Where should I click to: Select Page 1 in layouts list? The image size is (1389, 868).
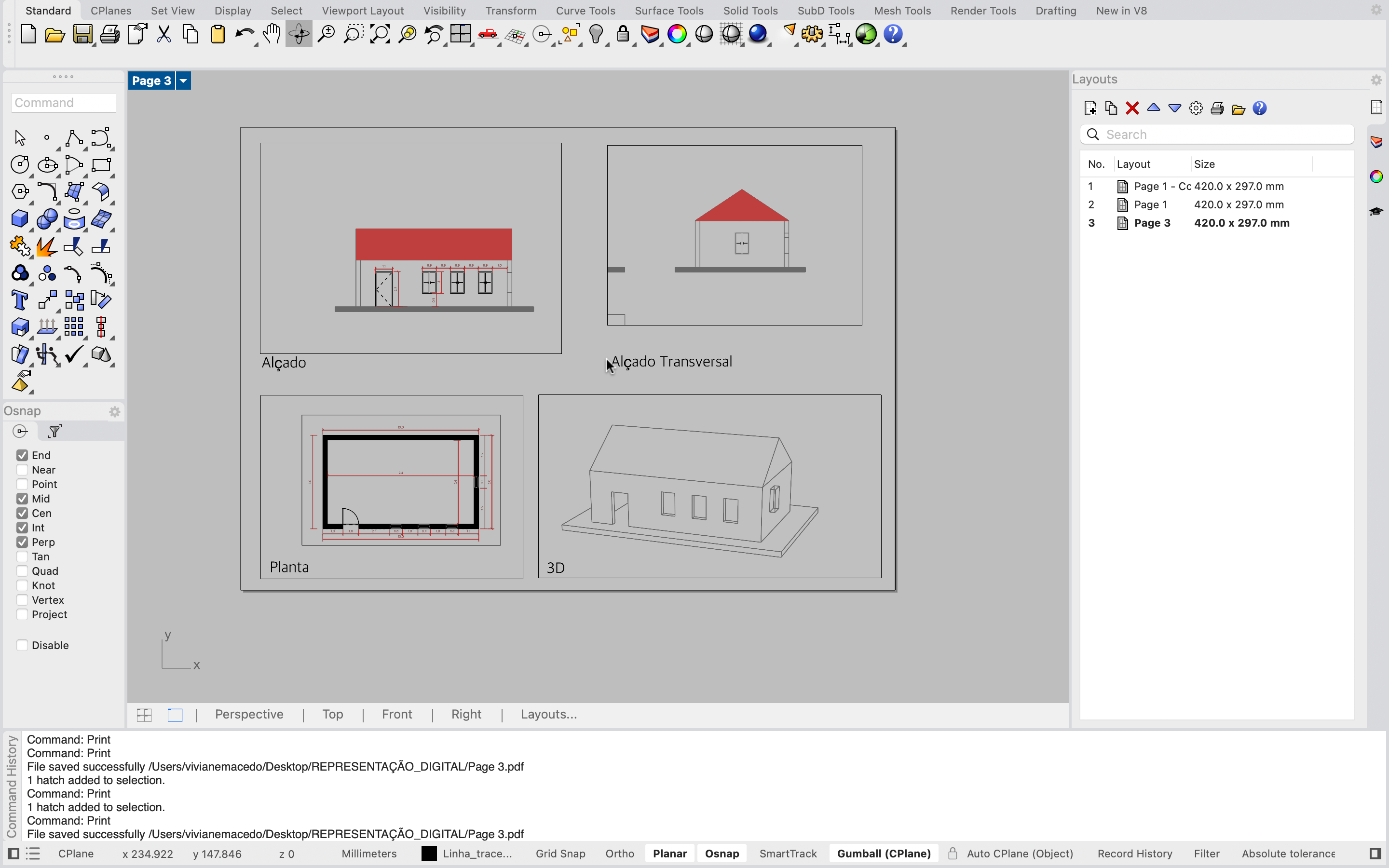coord(1150,204)
